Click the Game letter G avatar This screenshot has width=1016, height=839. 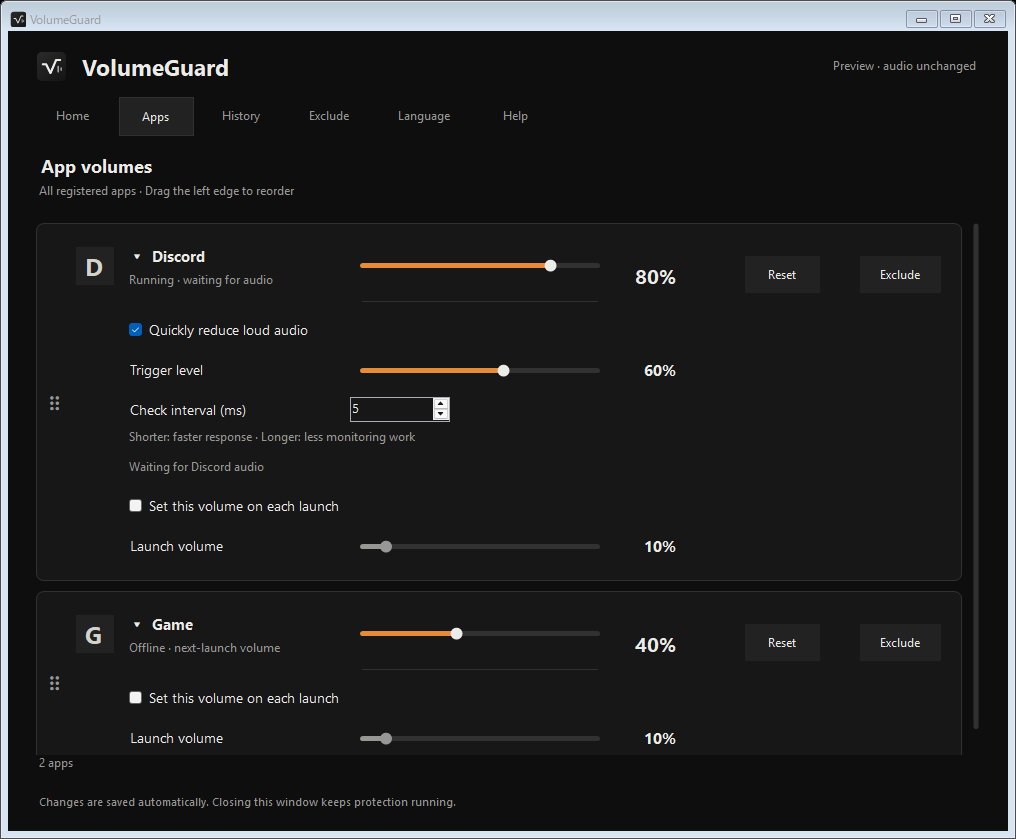point(95,634)
